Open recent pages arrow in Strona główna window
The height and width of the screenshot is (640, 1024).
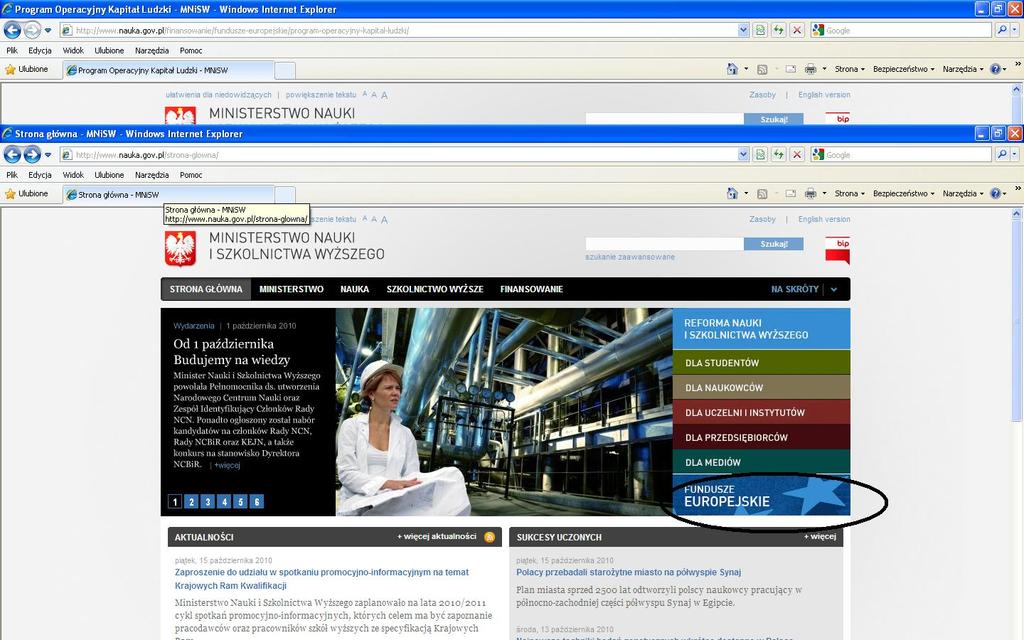click(48, 155)
